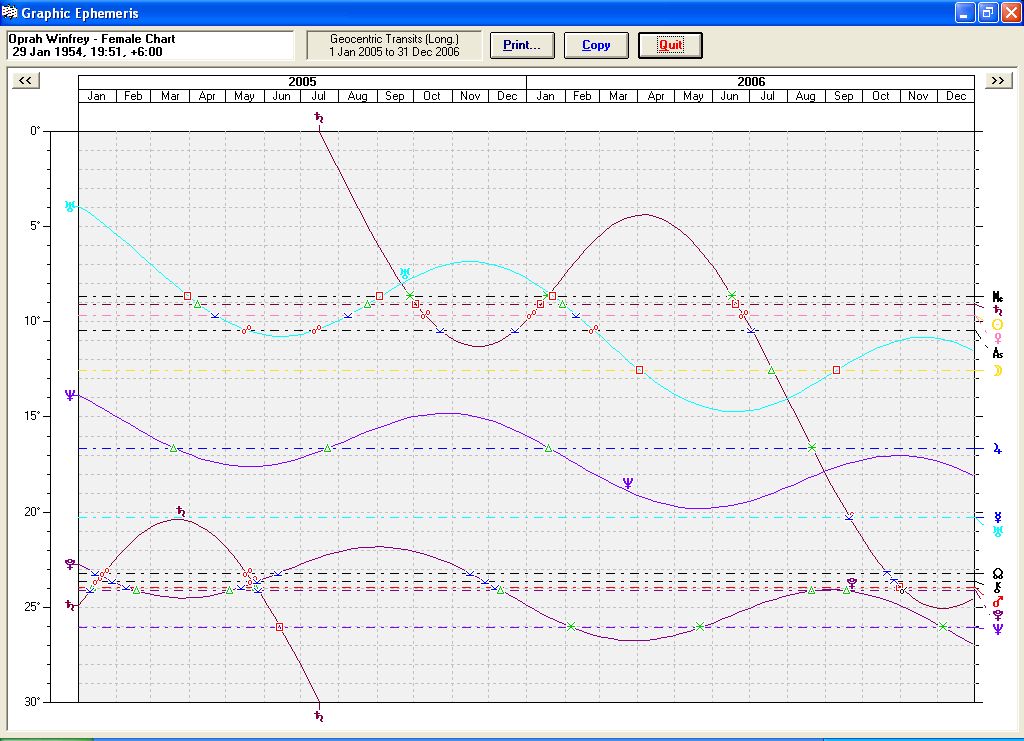The height and width of the screenshot is (741, 1024).
Task: Click the Oprah Winfrey chart info field
Action: (x=150, y=45)
